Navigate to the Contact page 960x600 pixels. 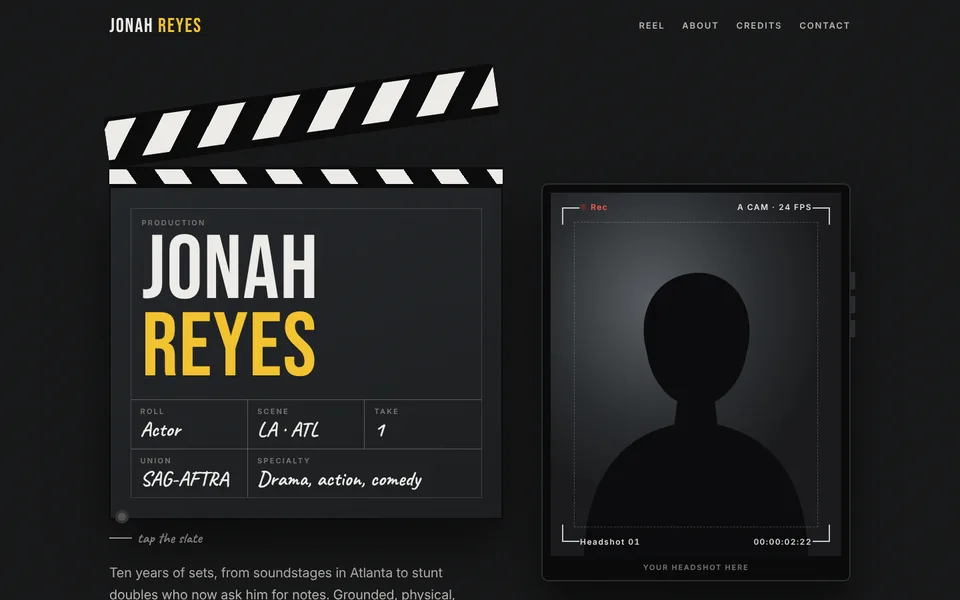(824, 26)
